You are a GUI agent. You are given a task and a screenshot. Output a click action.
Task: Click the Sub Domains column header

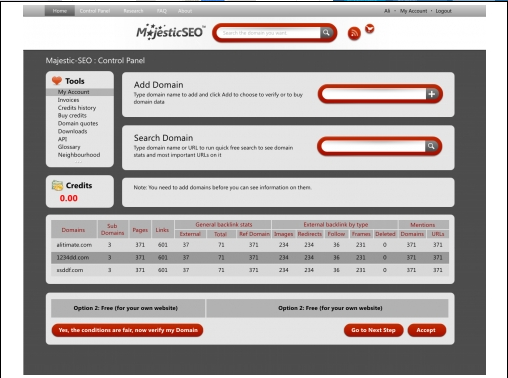112,229
